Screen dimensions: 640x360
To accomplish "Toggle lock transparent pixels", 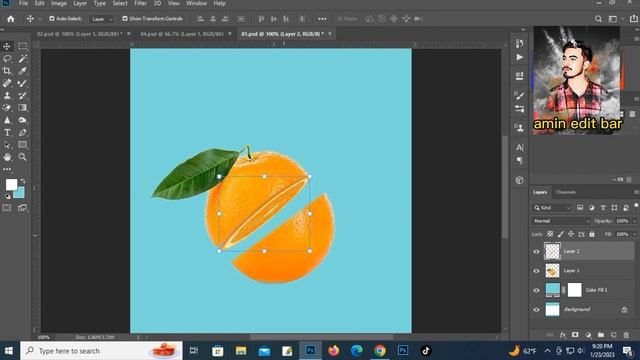I will (x=550, y=234).
